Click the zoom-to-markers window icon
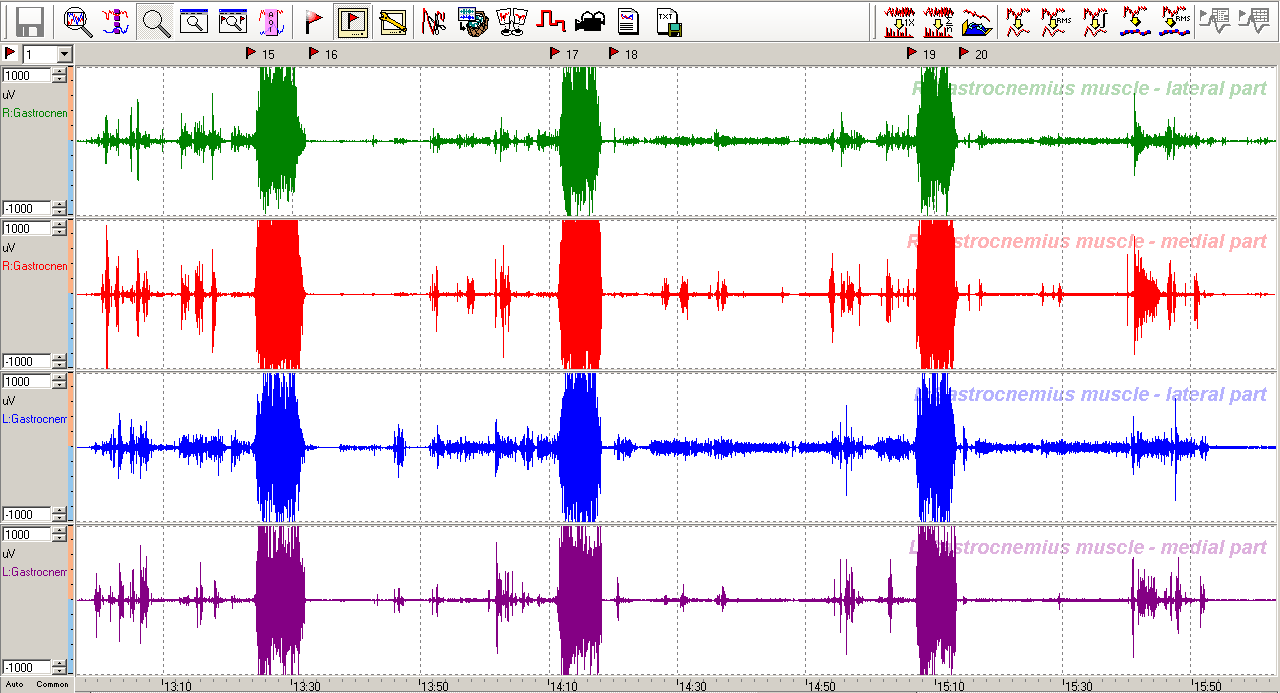Image resolution: width=1280 pixels, height=693 pixels. 232,21
